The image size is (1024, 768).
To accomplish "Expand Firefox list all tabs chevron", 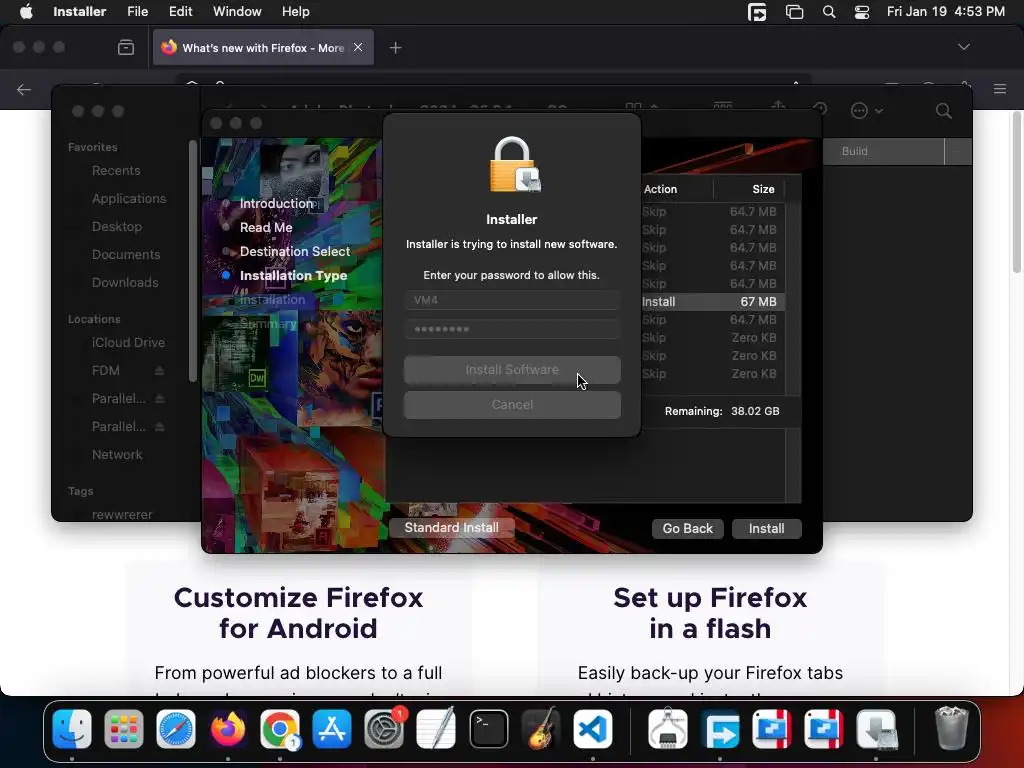I will 963,47.
